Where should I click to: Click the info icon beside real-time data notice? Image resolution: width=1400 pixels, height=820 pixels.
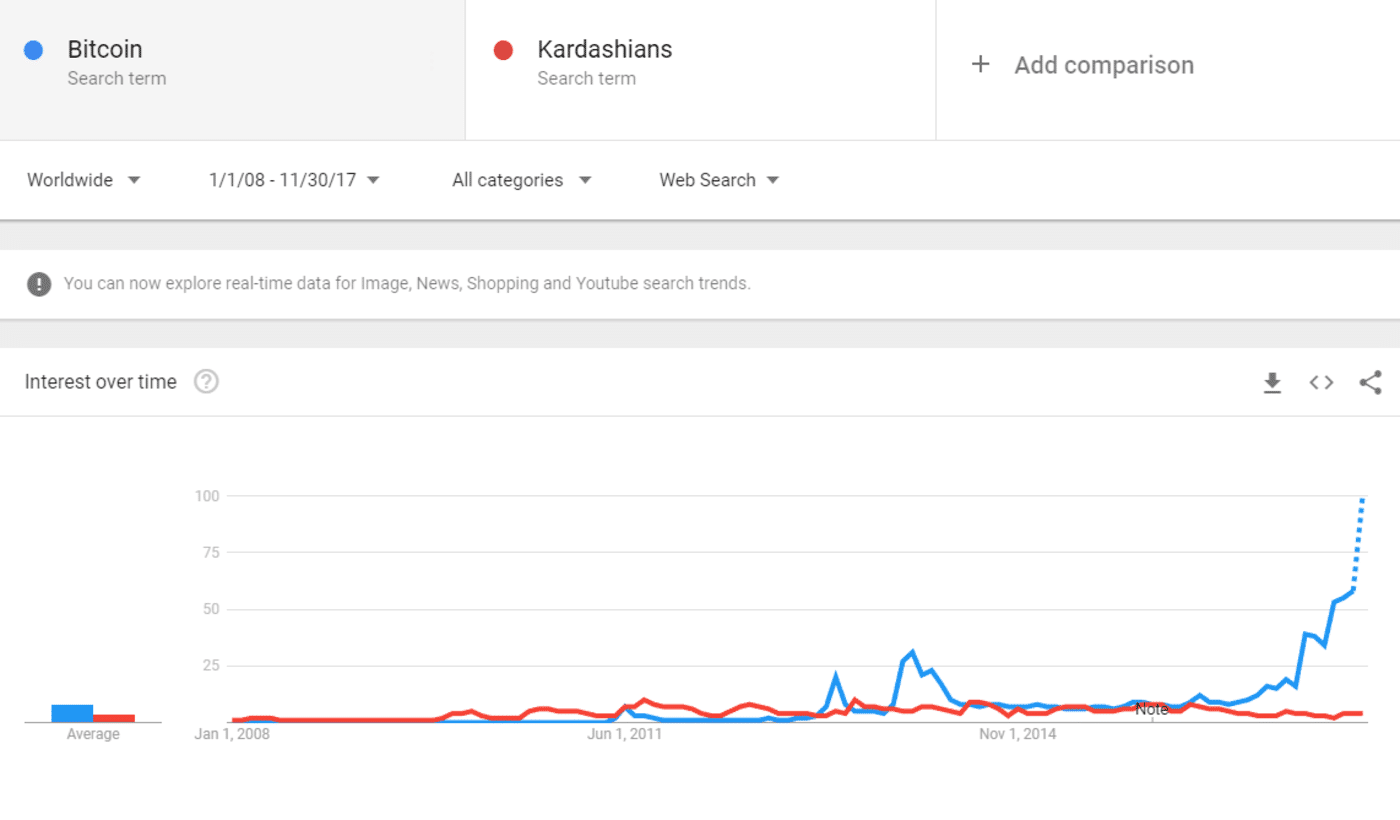(x=38, y=283)
